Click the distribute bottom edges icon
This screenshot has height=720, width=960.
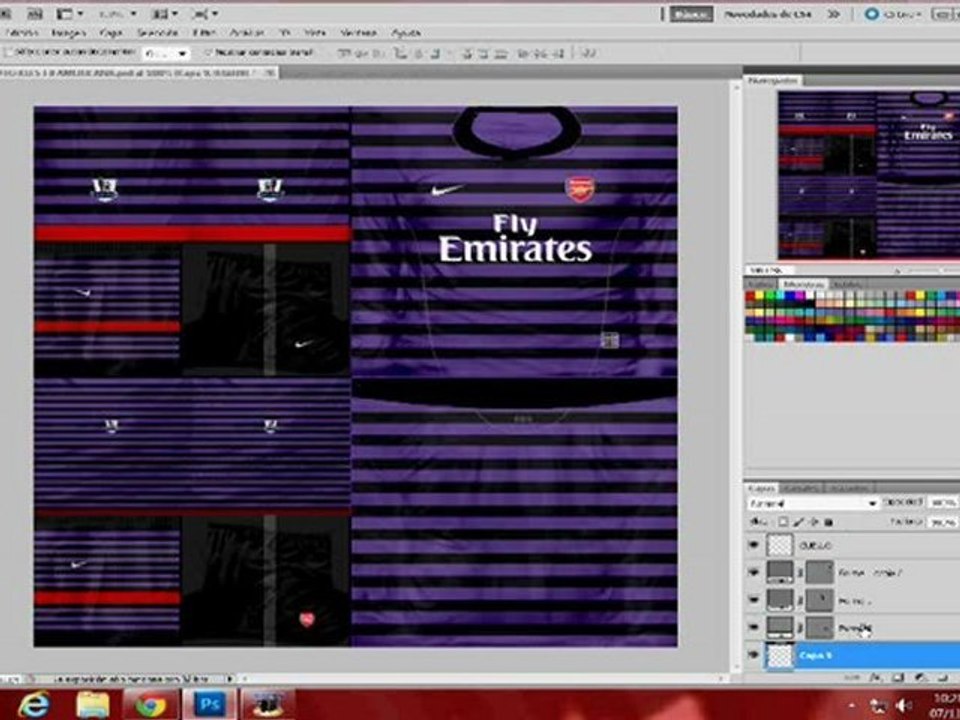(500, 53)
